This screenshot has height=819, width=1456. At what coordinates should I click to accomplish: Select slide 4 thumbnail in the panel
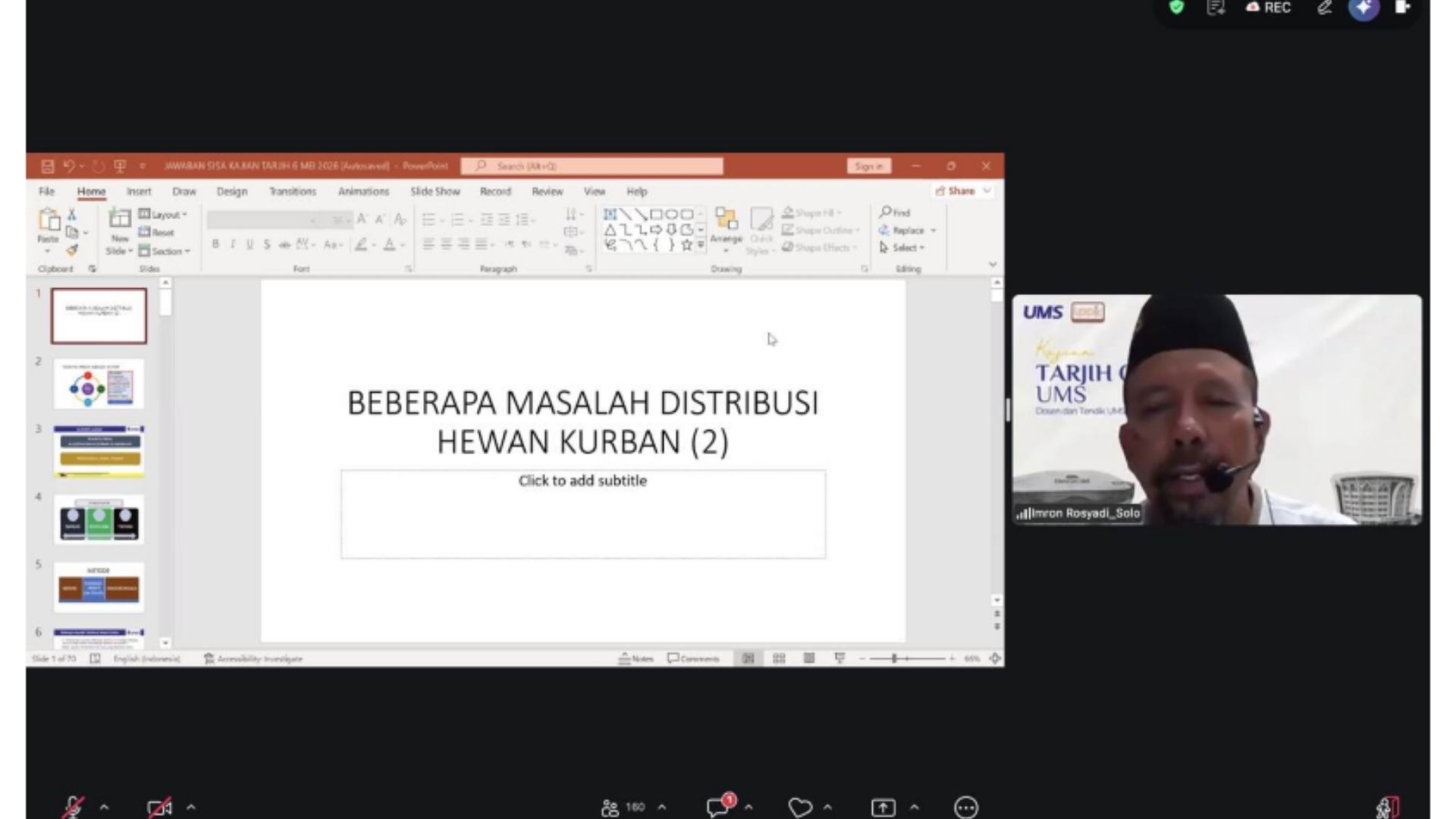[x=99, y=519]
